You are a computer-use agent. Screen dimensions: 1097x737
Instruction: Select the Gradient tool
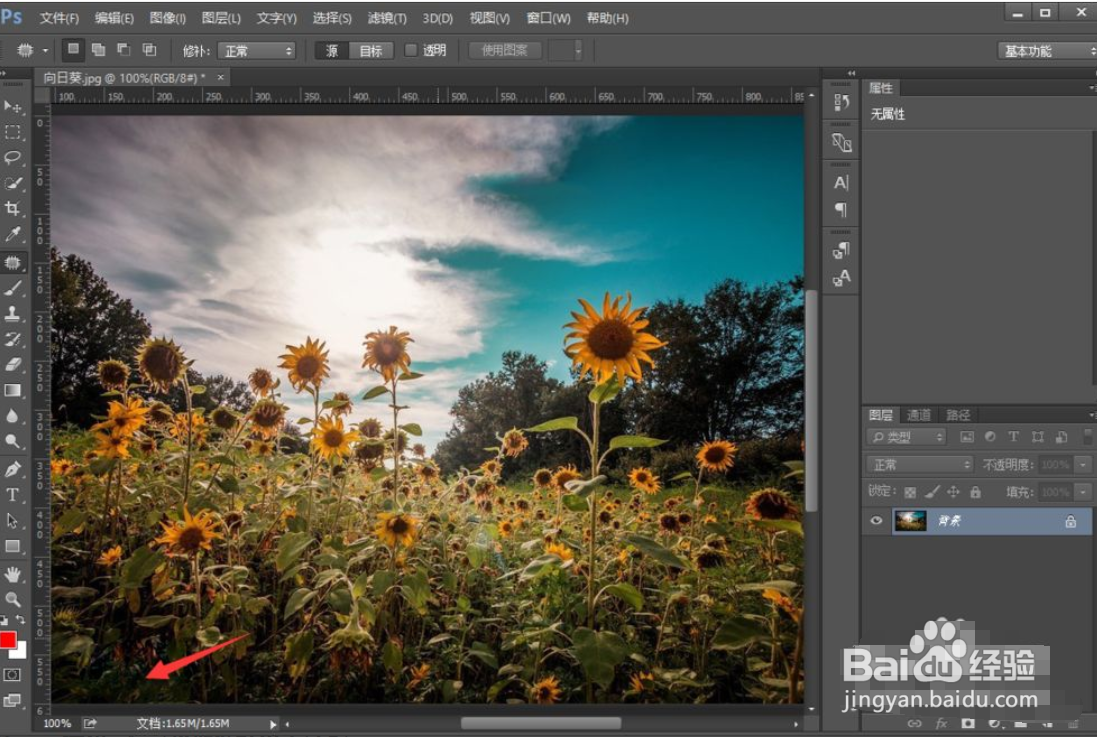13,391
